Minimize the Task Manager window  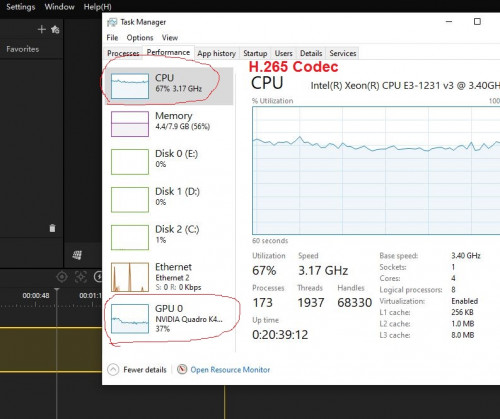449,22
